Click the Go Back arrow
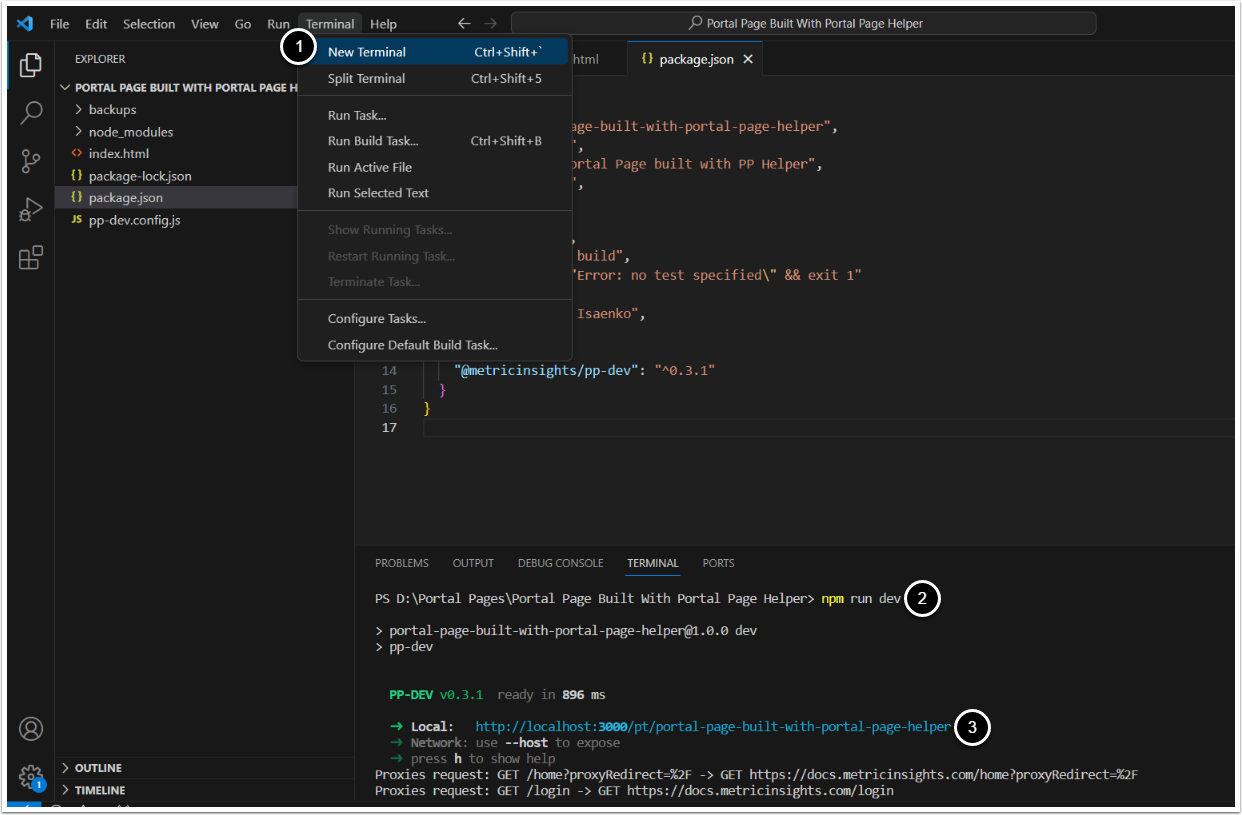The image size is (1242, 815). point(464,24)
